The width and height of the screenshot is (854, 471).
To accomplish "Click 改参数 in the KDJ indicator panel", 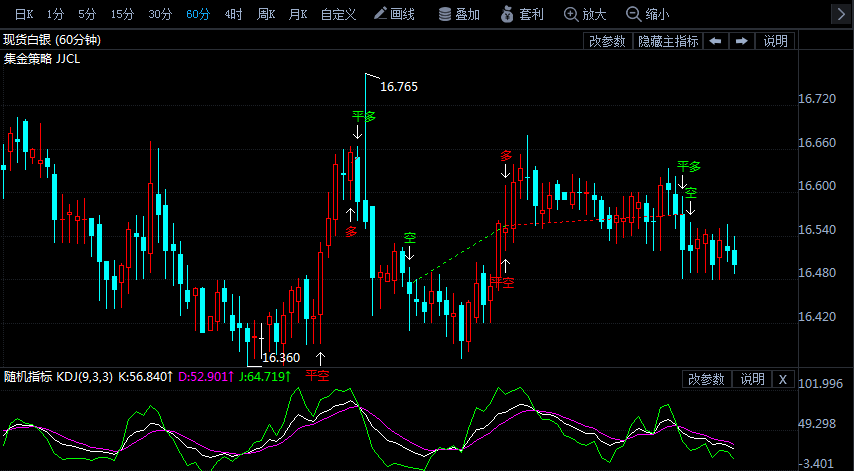I will 707,379.
